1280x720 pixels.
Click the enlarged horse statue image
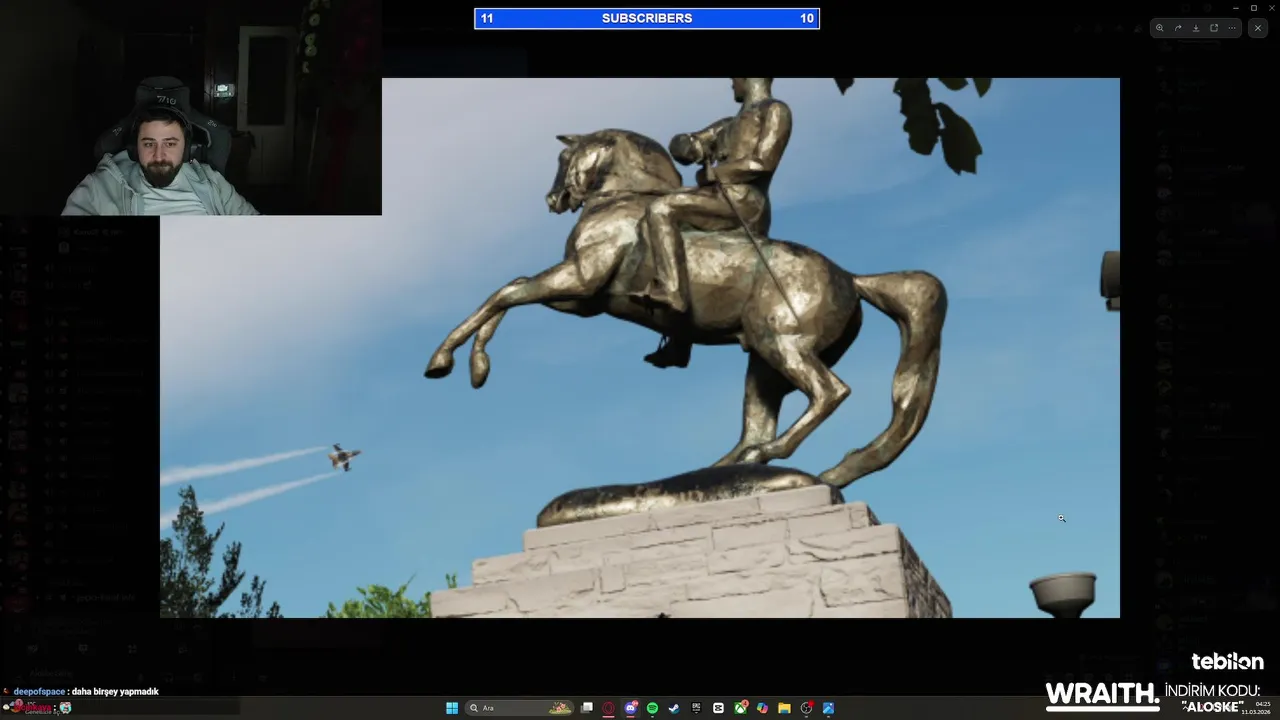[640, 348]
